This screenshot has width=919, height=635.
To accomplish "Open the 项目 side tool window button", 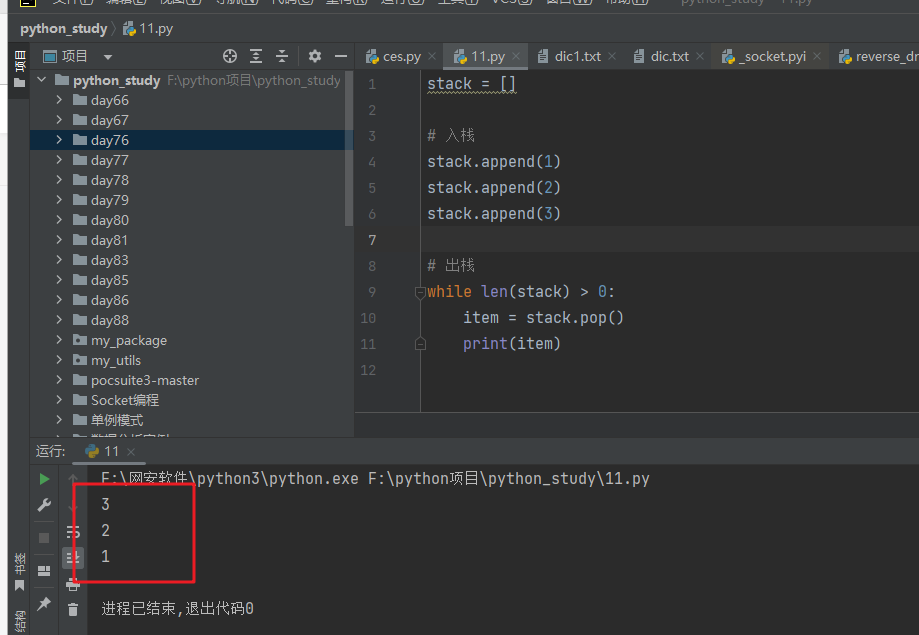I will click(x=19, y=69).
